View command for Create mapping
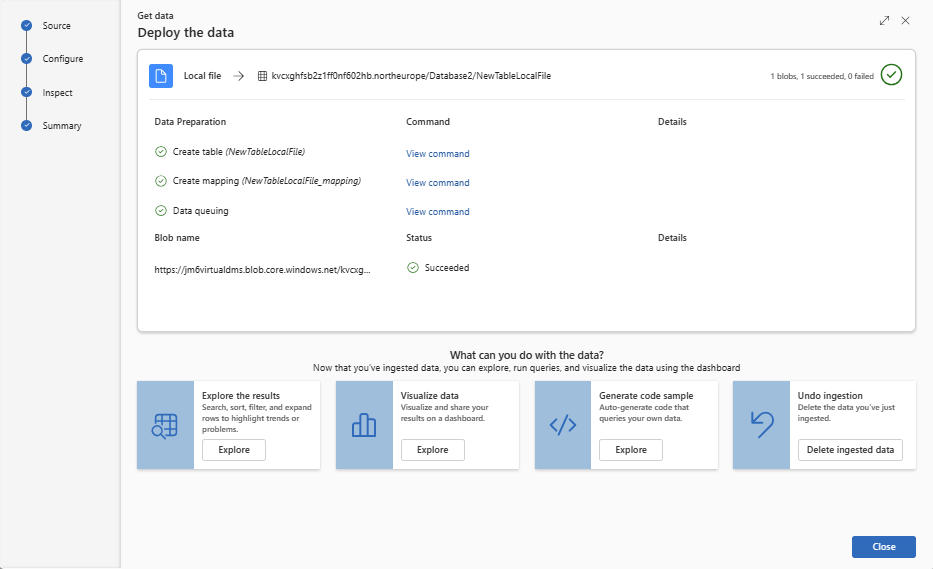 point(437,183)
